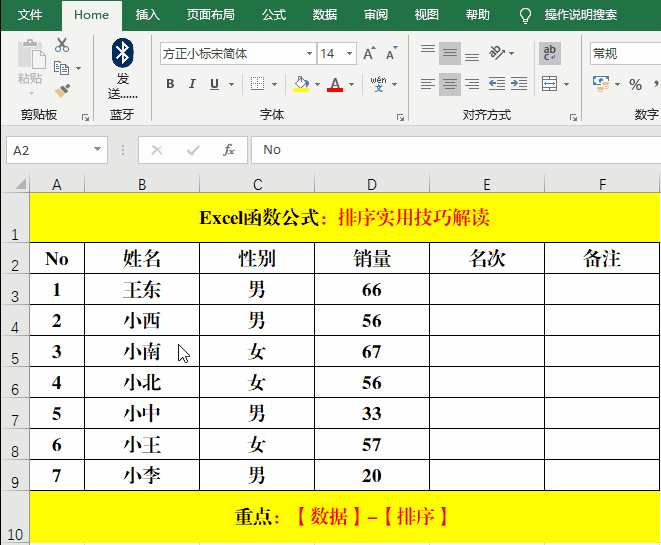Toggle bold formatting
Viewport: 661px width, 545px height.
pos(170,85)
